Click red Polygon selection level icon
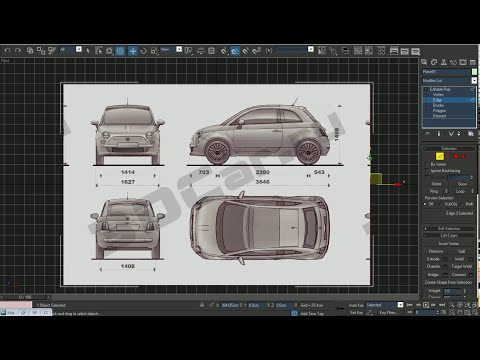 pos(456,156)
